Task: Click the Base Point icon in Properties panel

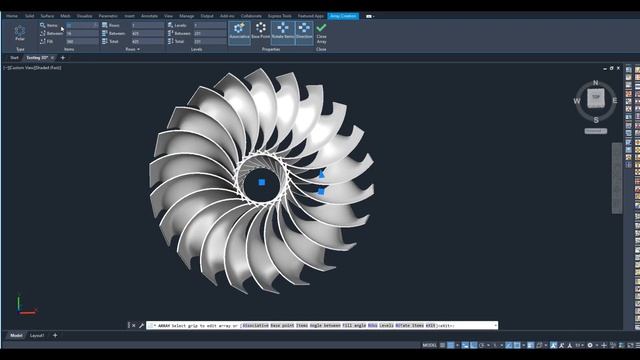Action: pos(260,28)
